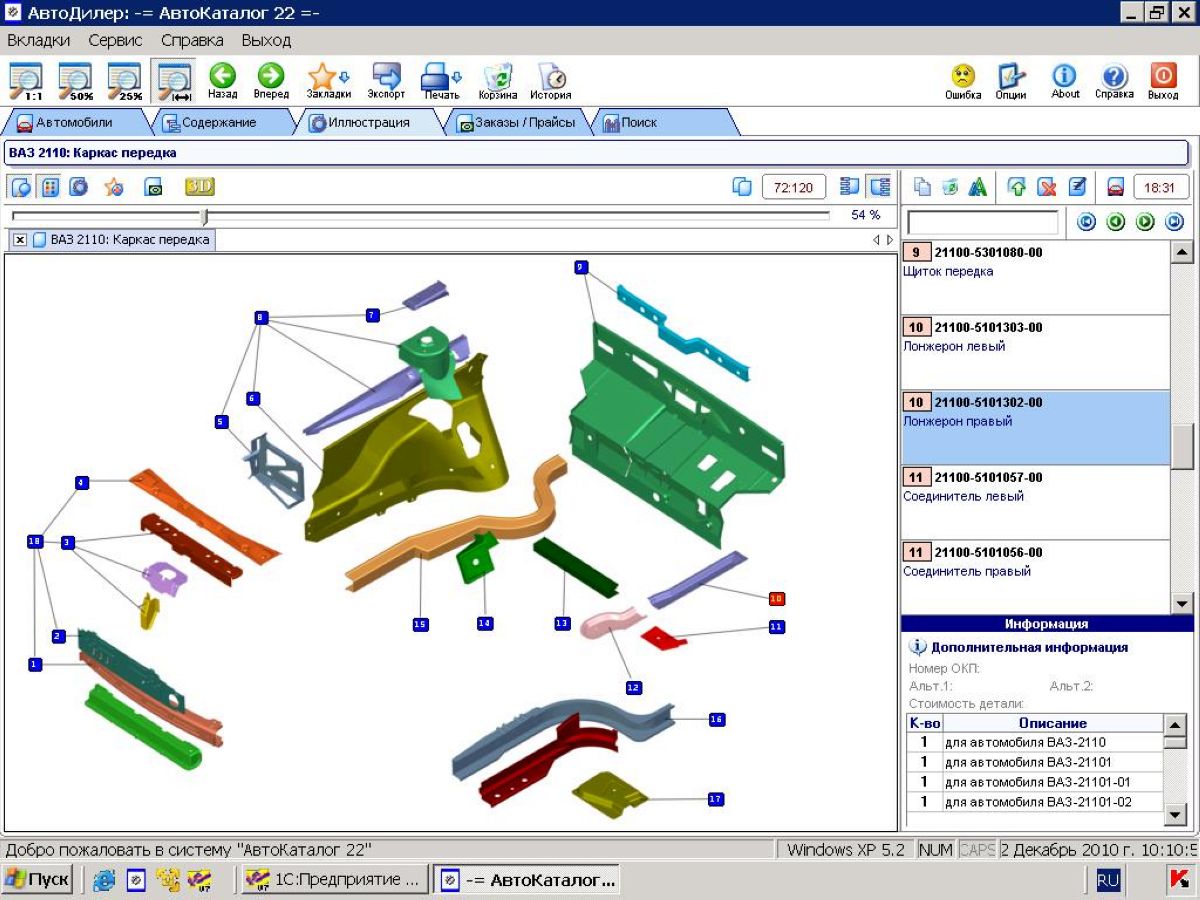Click the edit note icon

tap(1077, 187)
